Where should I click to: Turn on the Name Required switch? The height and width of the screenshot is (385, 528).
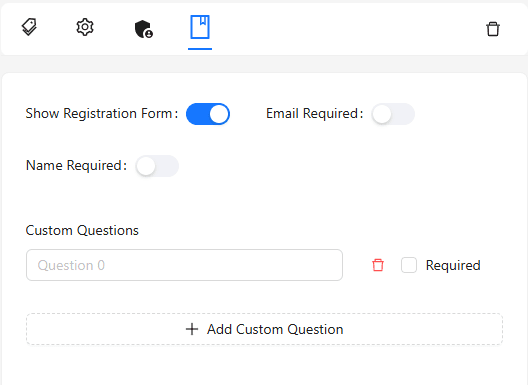click(x=157, y=166)
